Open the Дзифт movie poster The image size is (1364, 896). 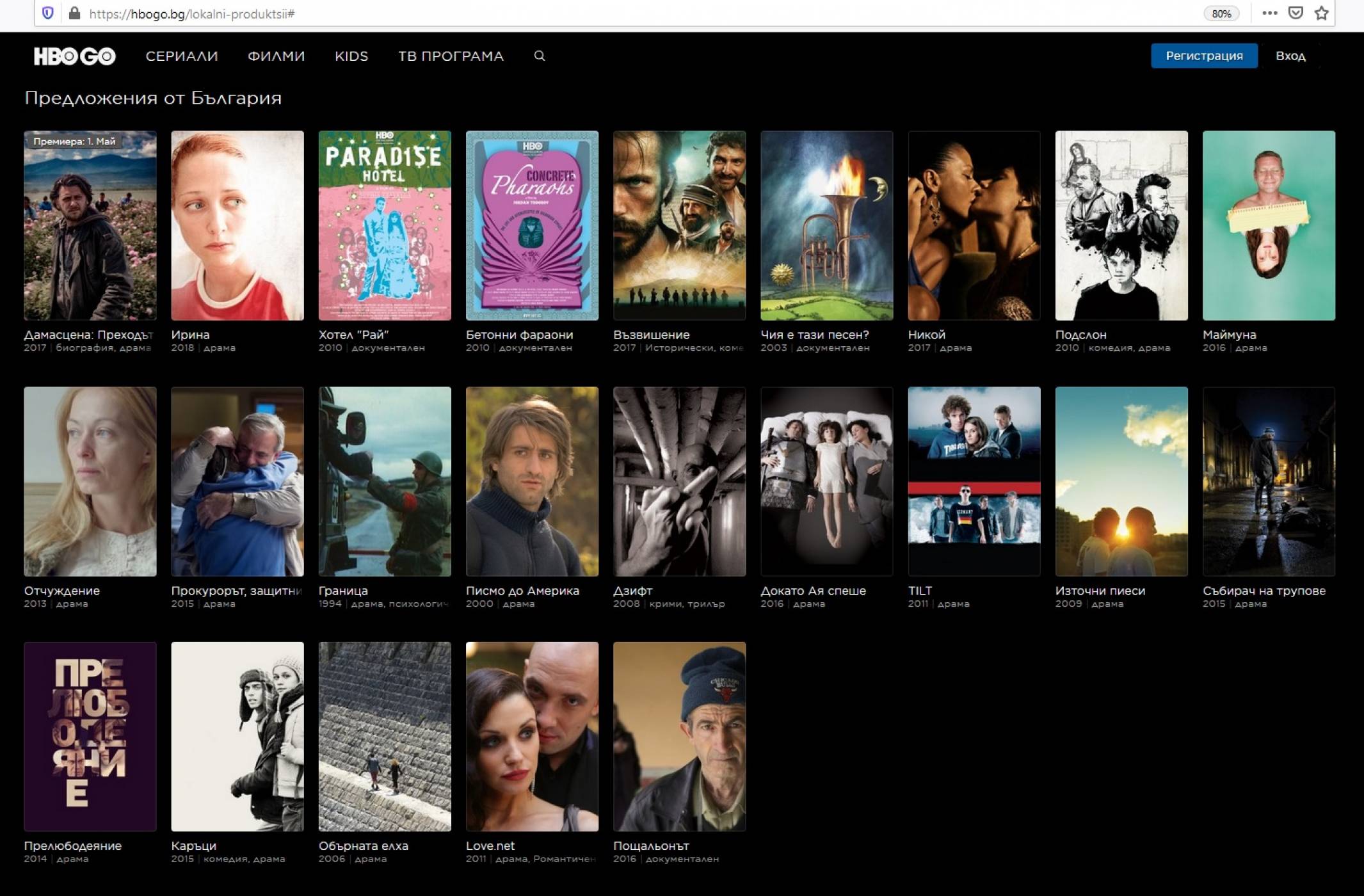[x=679, y=481]
